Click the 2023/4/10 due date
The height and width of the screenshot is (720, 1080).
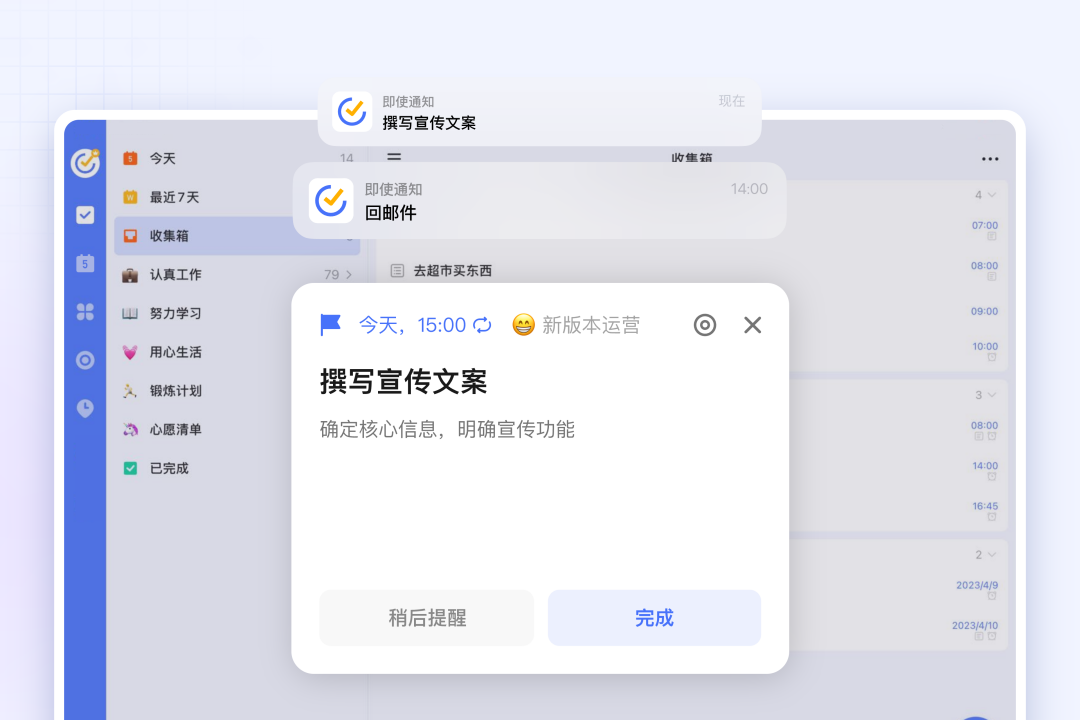[x=975, y=626]
